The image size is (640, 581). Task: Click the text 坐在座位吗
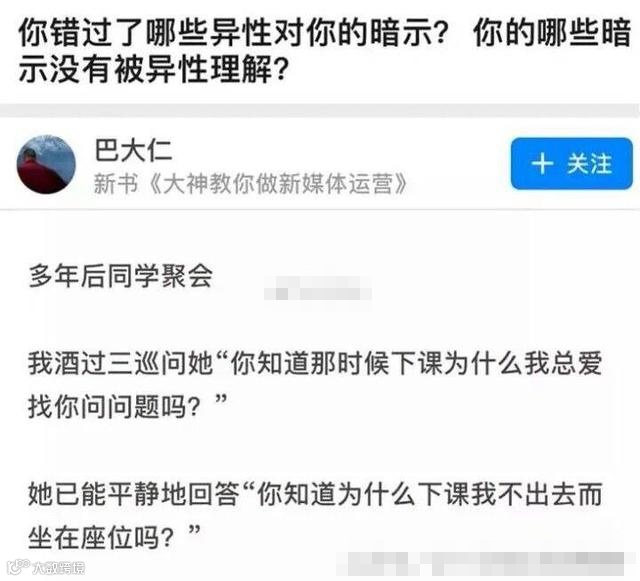(x=101, y=538)
